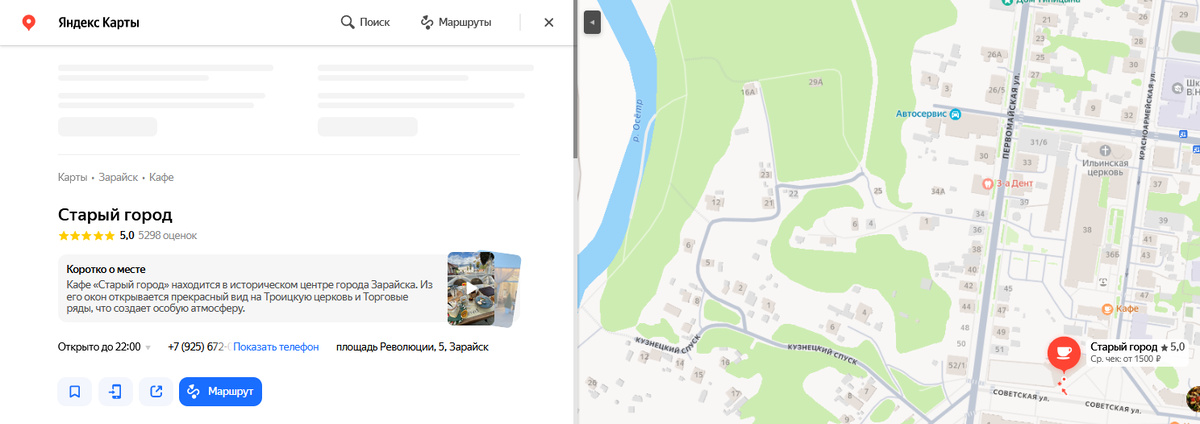The image size is (1200, 424).
Task: Click Ср. чек: от 1500 ₽ label
Action: click(1126, 358)
